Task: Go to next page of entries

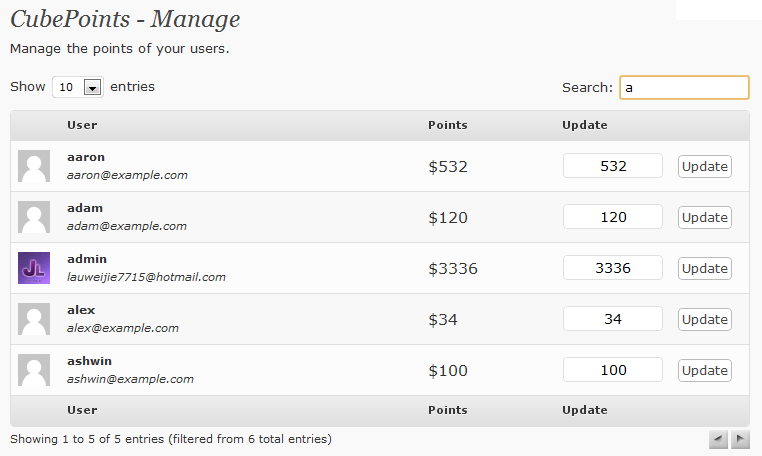Action: click(740, 439)
